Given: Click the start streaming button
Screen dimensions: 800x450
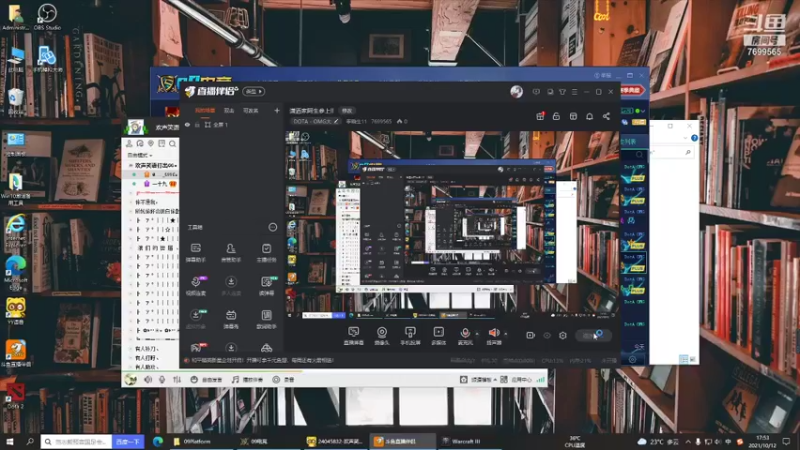Looking at the screenshot, I should click(593, 335).
